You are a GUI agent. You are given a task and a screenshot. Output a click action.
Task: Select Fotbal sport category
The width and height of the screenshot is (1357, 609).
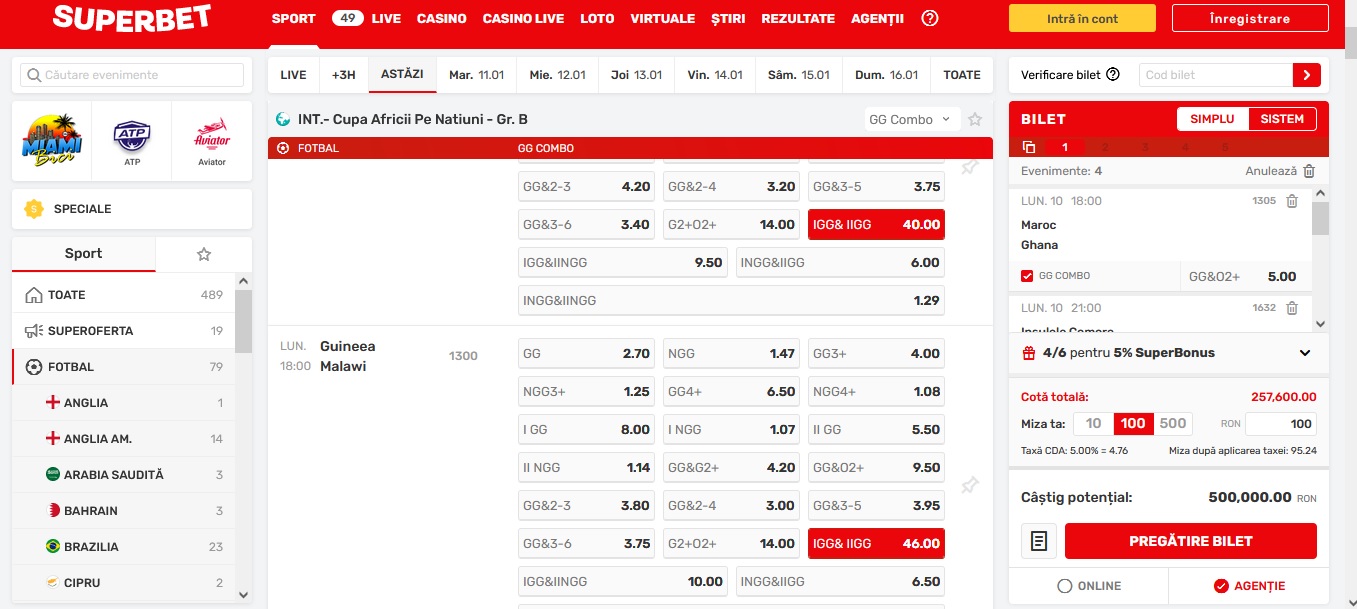pos(124,367)
